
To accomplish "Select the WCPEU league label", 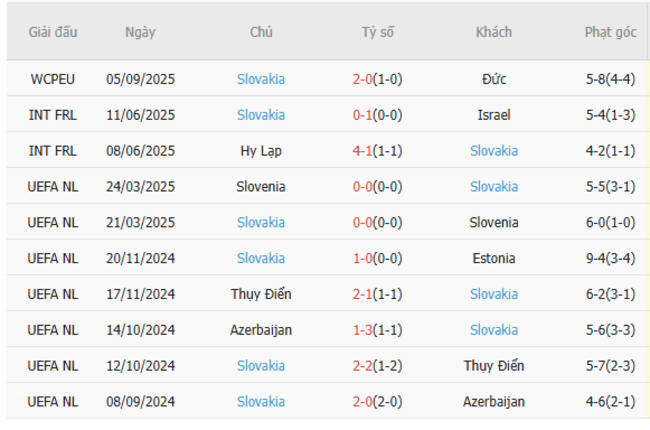I will coord(53,79).
